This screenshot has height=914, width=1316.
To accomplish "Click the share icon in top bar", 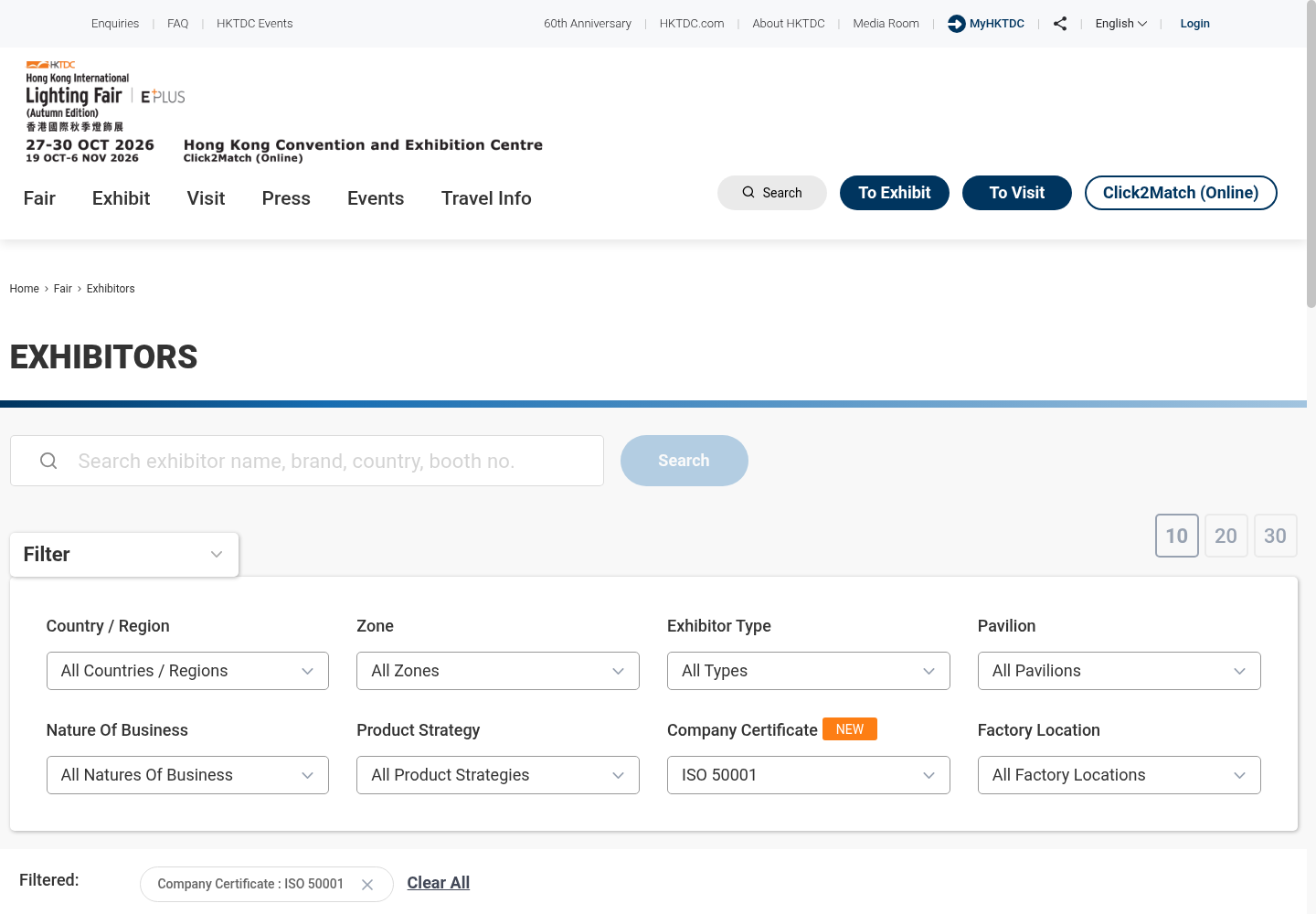I will pyautogui.click(x=1060, y=24).
